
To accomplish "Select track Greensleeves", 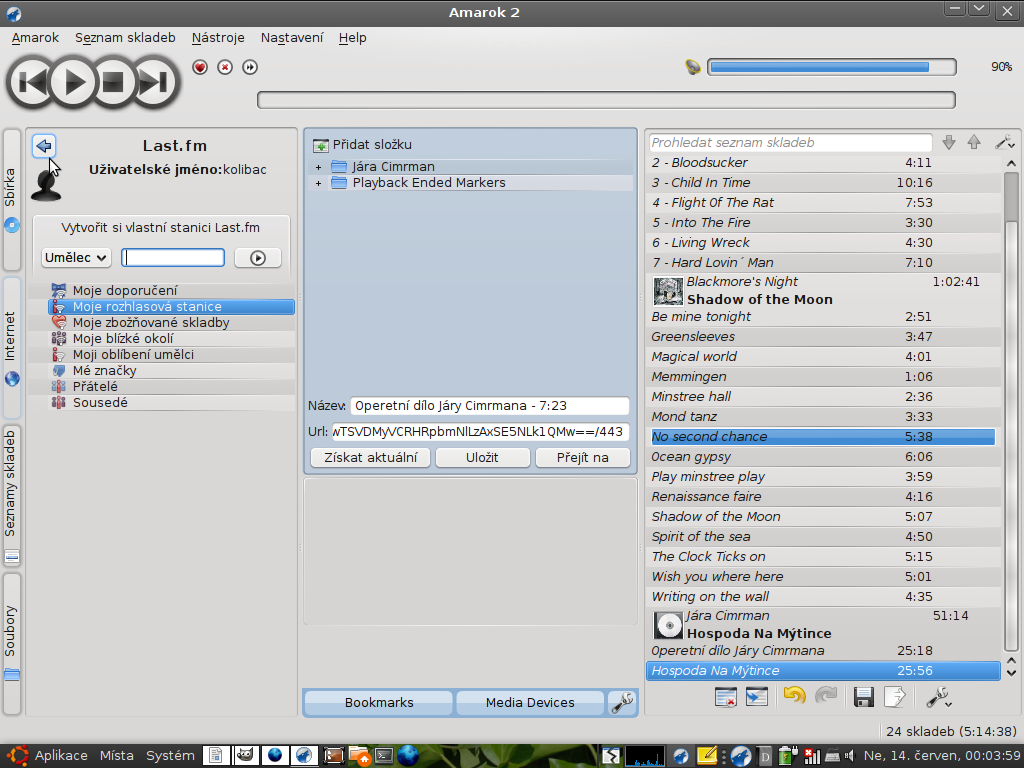I will point(823,336).
